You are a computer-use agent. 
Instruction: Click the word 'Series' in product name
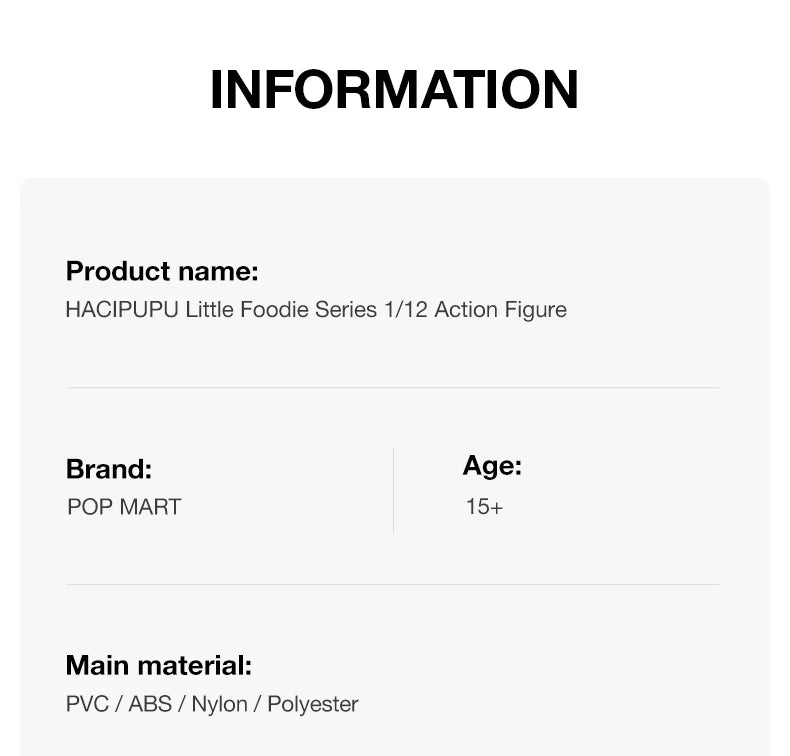pyautogui.click(x=346, y=310)
